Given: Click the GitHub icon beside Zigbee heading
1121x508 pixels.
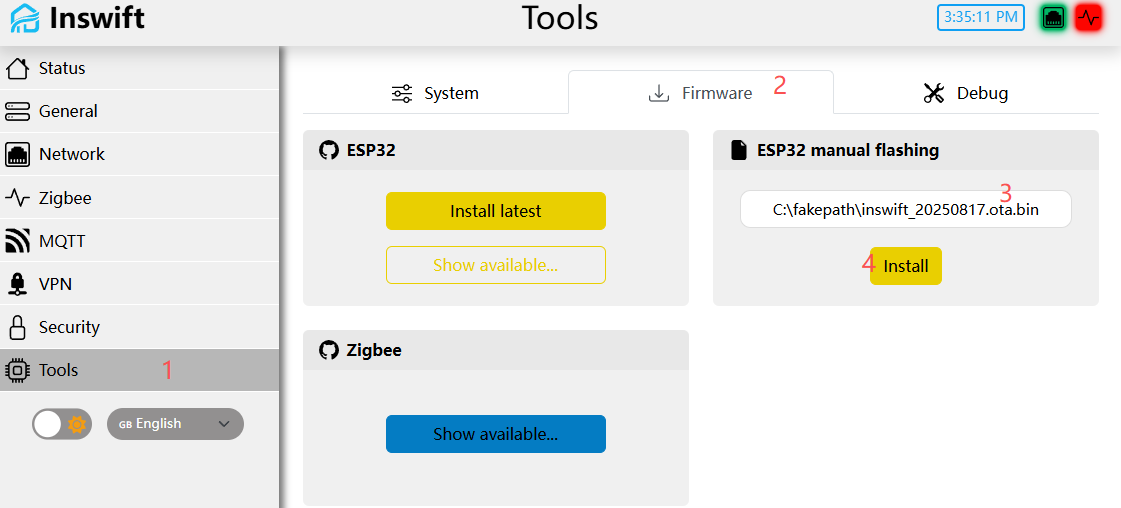Looking at the screenshot, I should point(329,350).
